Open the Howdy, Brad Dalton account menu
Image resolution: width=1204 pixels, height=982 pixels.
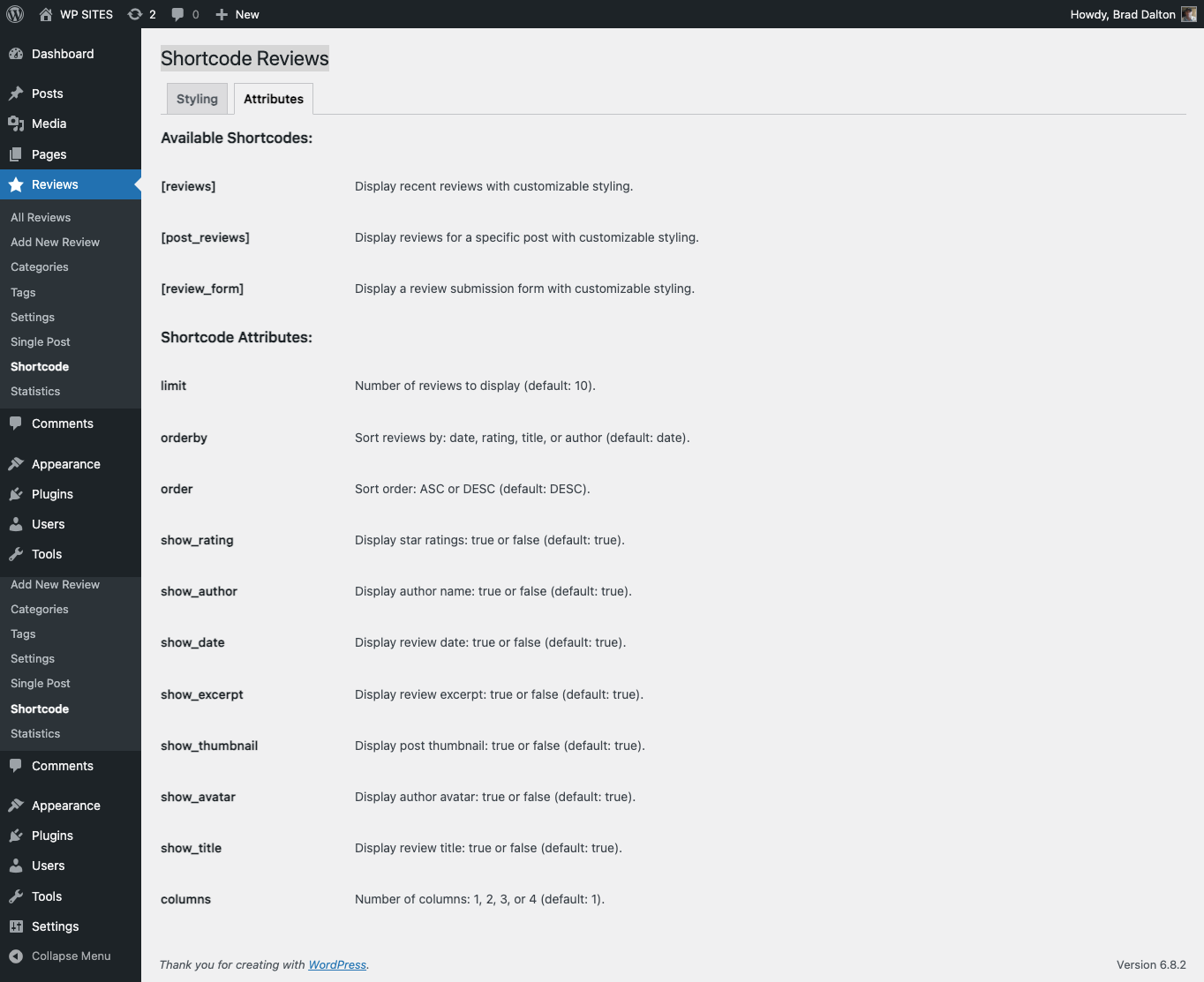click(x=1123, y=14)
